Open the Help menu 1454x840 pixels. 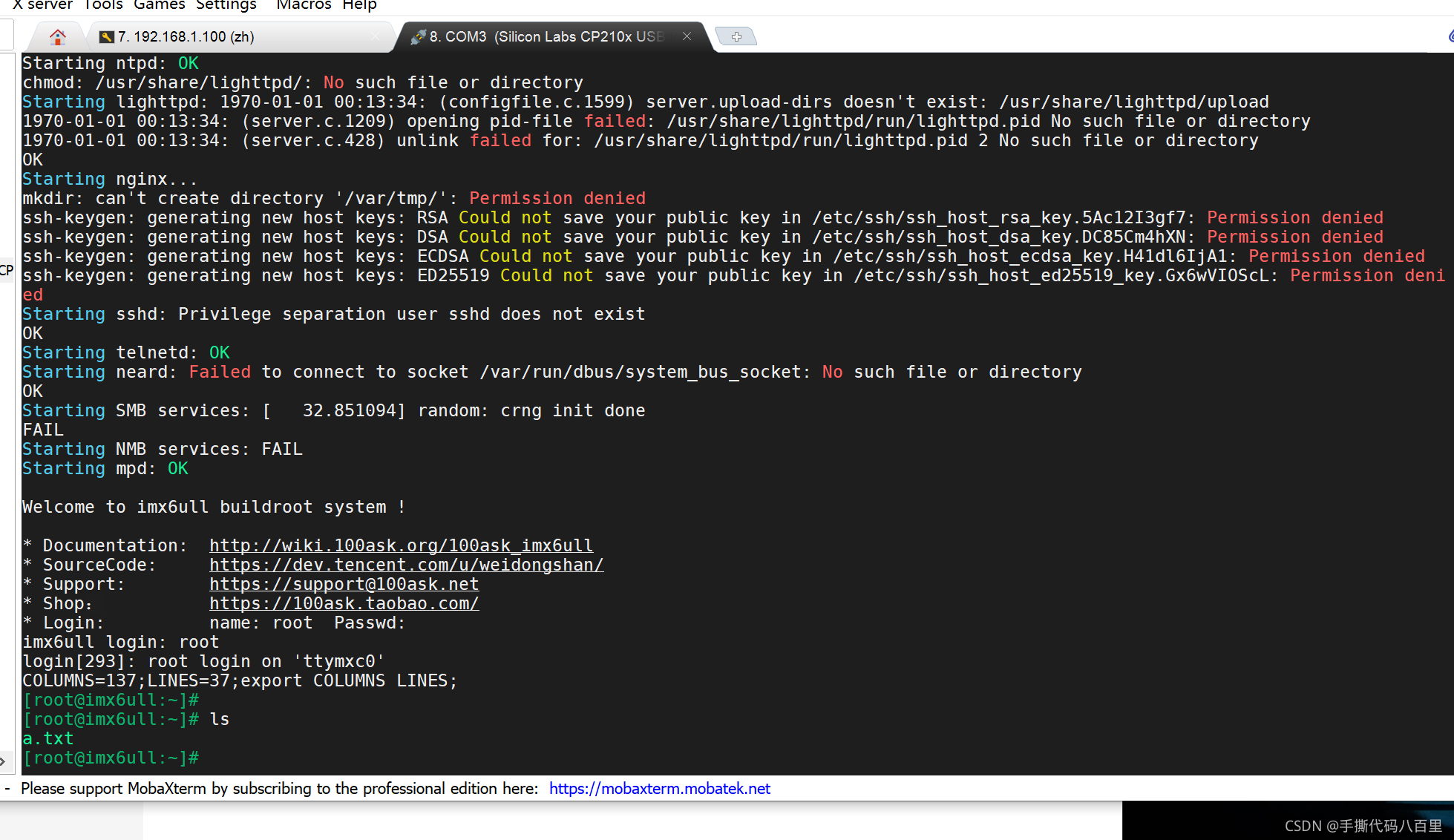click(x=359, y=5)
